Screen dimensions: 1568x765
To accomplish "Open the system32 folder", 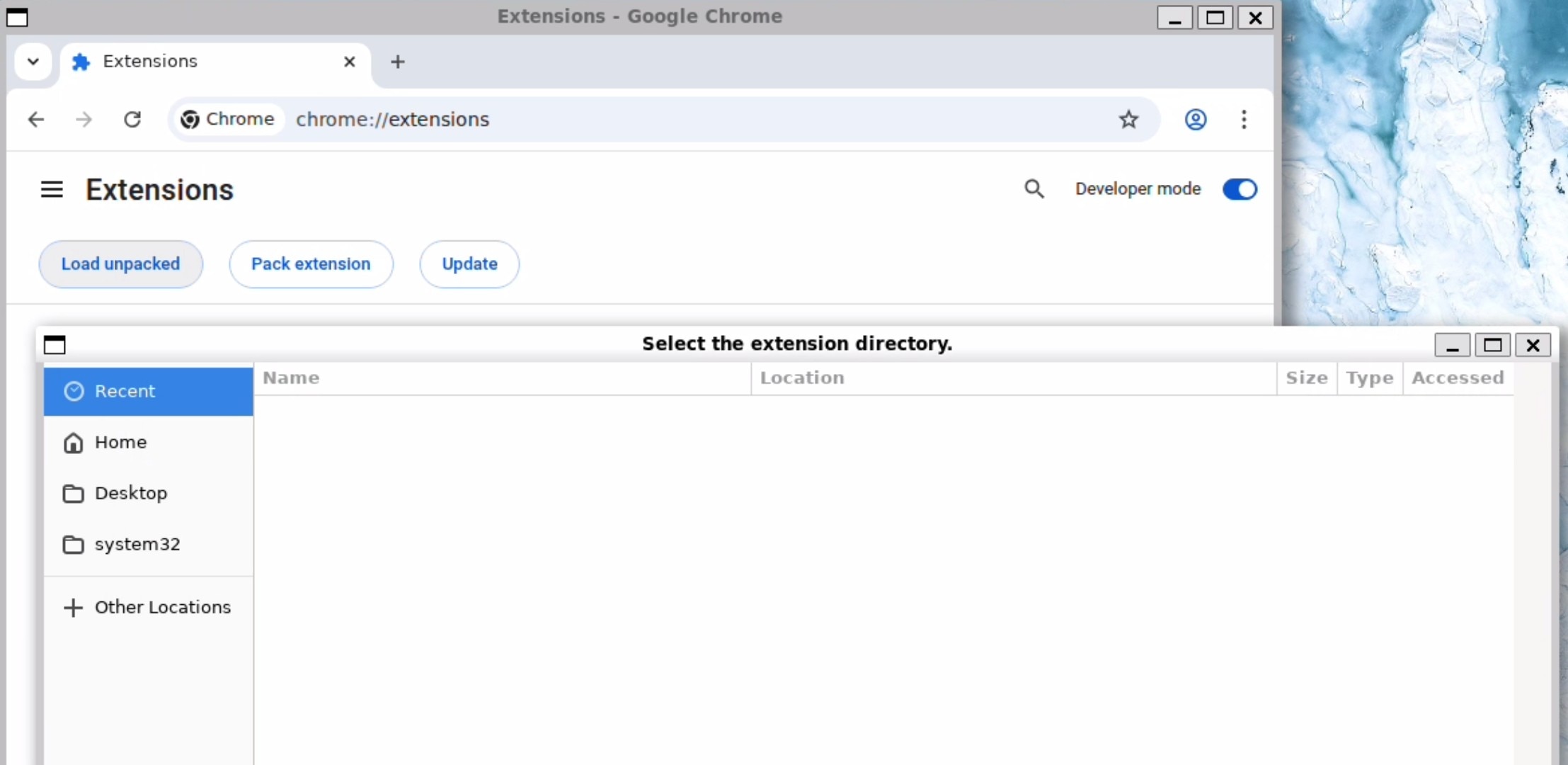I will click(137, 543).
